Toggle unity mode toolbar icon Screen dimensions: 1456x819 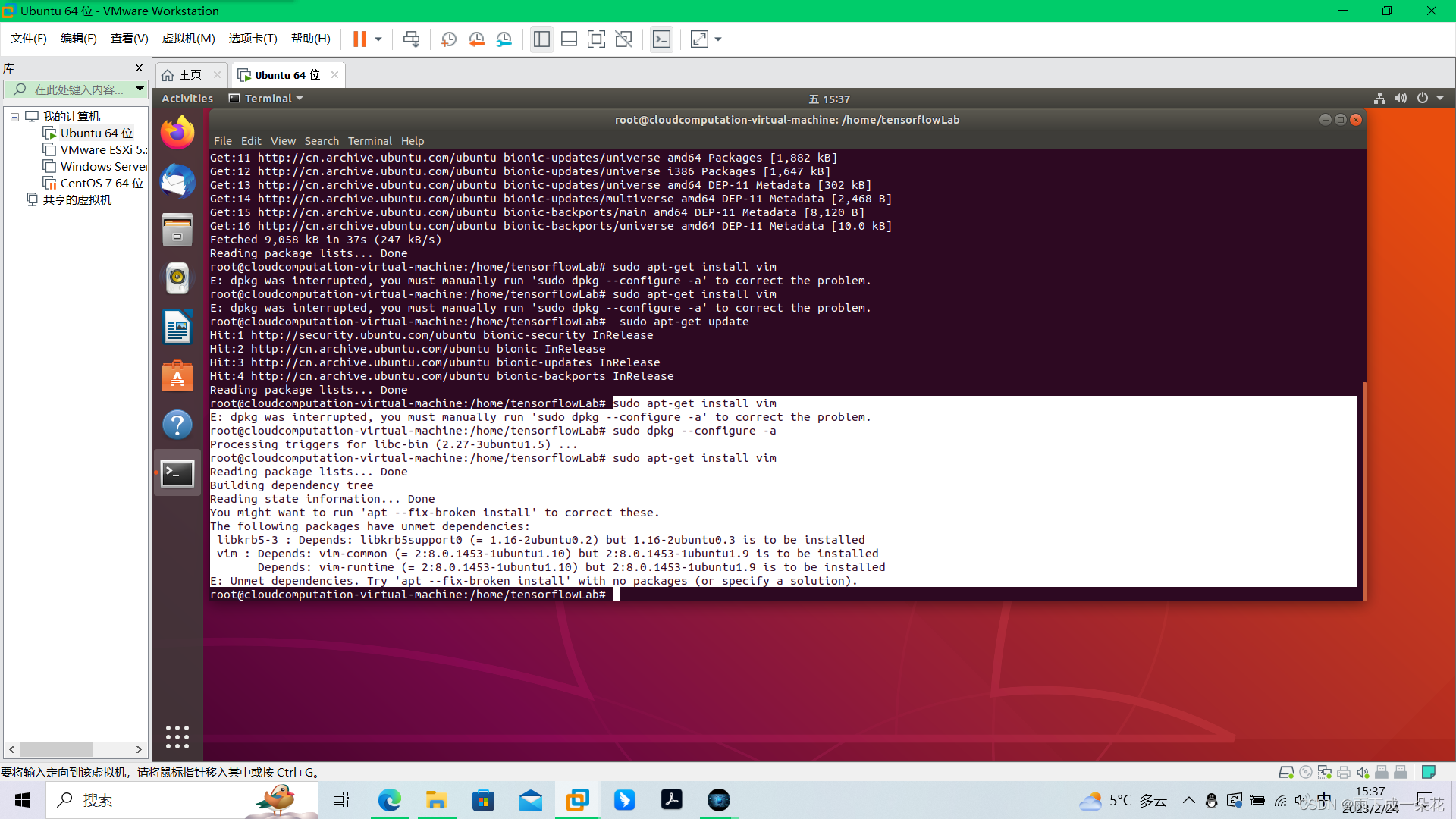(623, 39)
